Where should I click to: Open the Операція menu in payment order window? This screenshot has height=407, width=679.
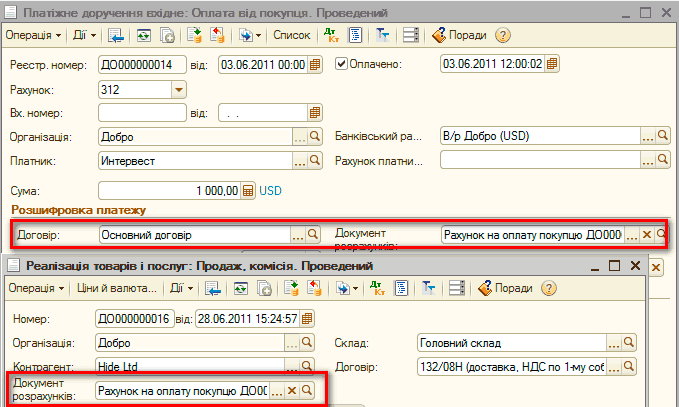pos(32,35)
